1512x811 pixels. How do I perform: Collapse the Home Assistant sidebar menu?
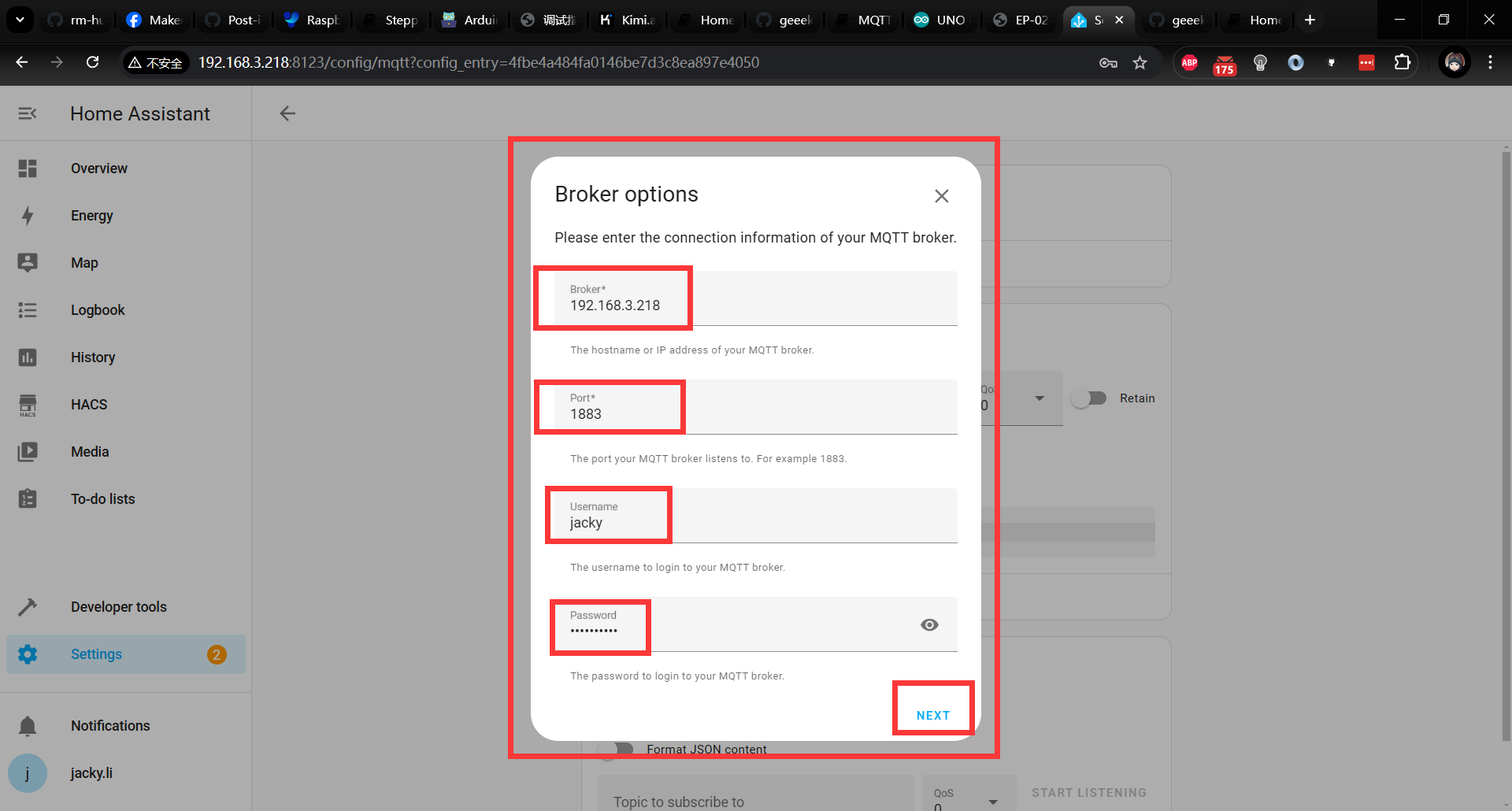coord(28,113)
